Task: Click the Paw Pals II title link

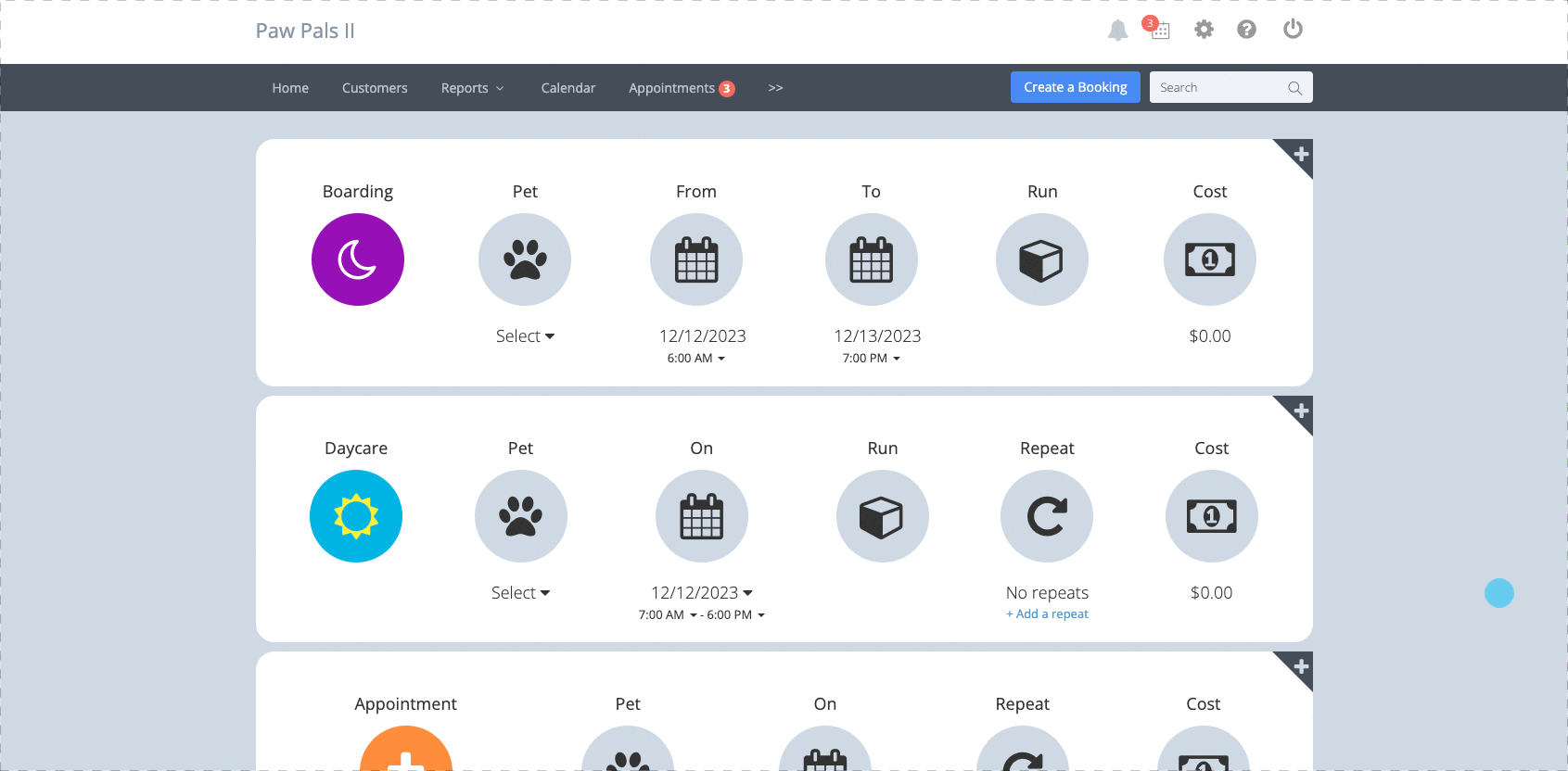Action: [x=305, y=31]
